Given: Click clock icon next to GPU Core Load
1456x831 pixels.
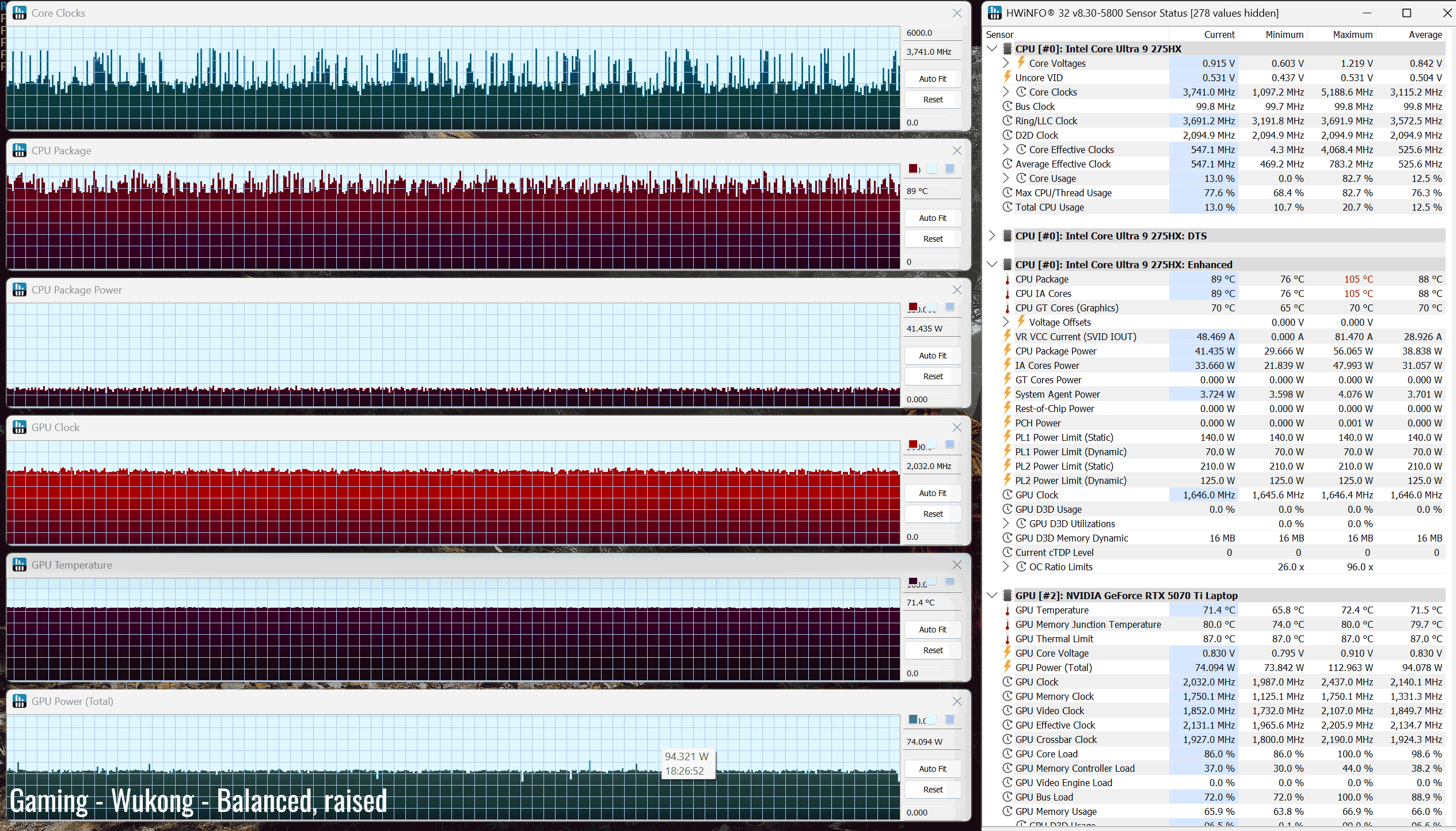Looking at the screenshot, I should [1007, 754].
